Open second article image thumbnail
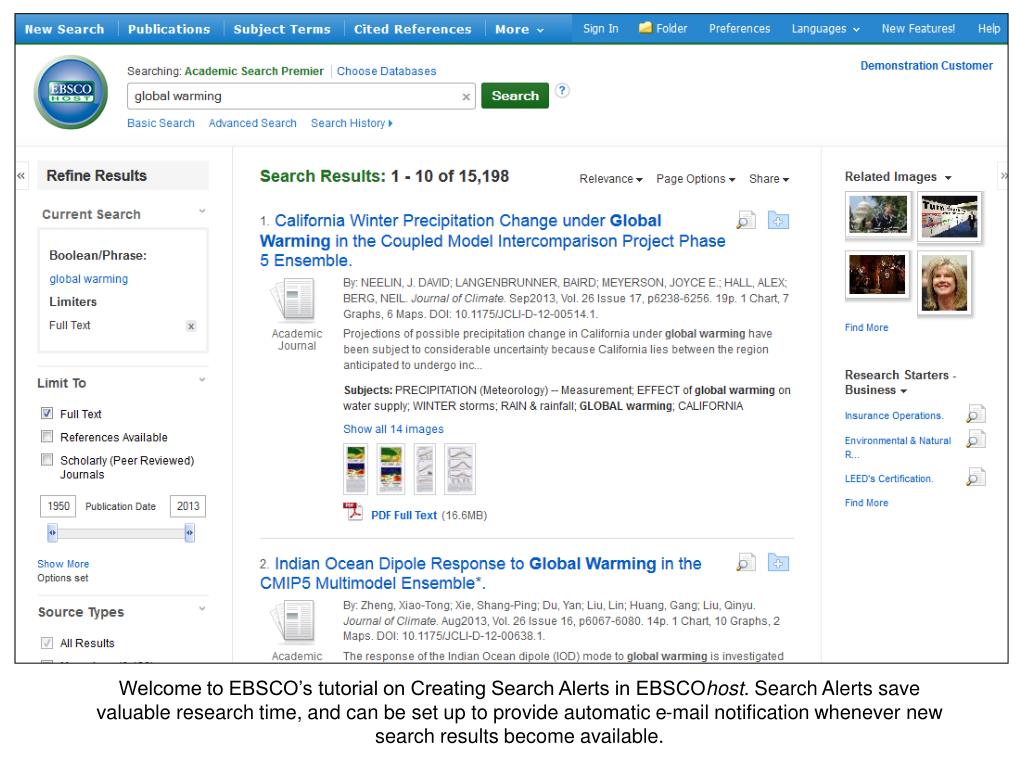The width and height of the screenshot is (1024, 768). tap(391, 469)
